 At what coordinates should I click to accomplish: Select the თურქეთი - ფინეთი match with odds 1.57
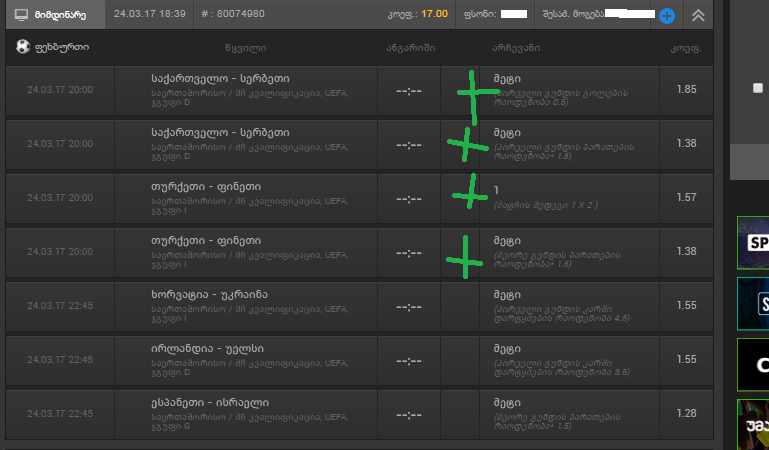coord(359,199)
